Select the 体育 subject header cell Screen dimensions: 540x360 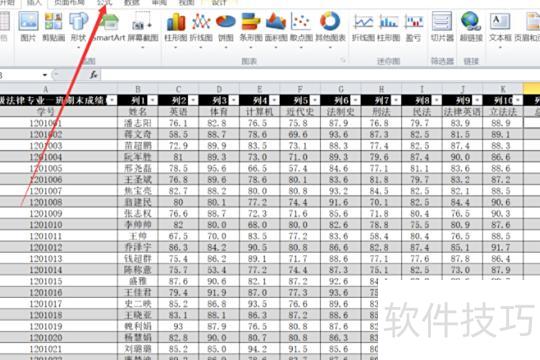(219, 112)
